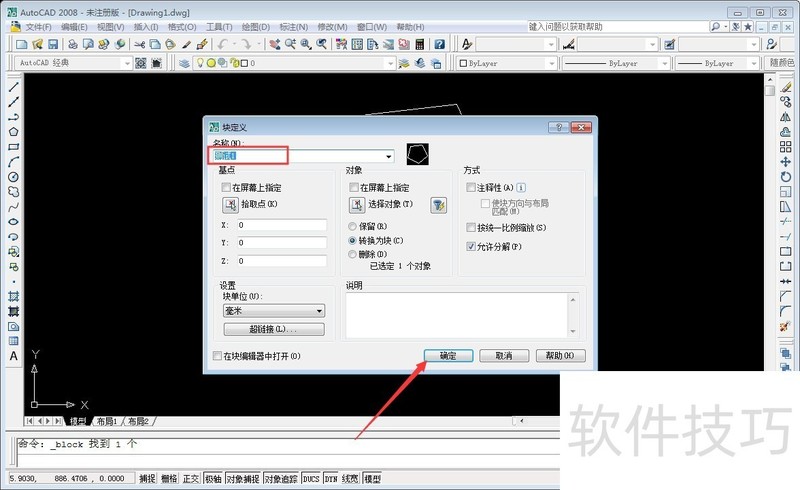
Task: Click the Zoom realtime icon
Action: coord(290,44)
